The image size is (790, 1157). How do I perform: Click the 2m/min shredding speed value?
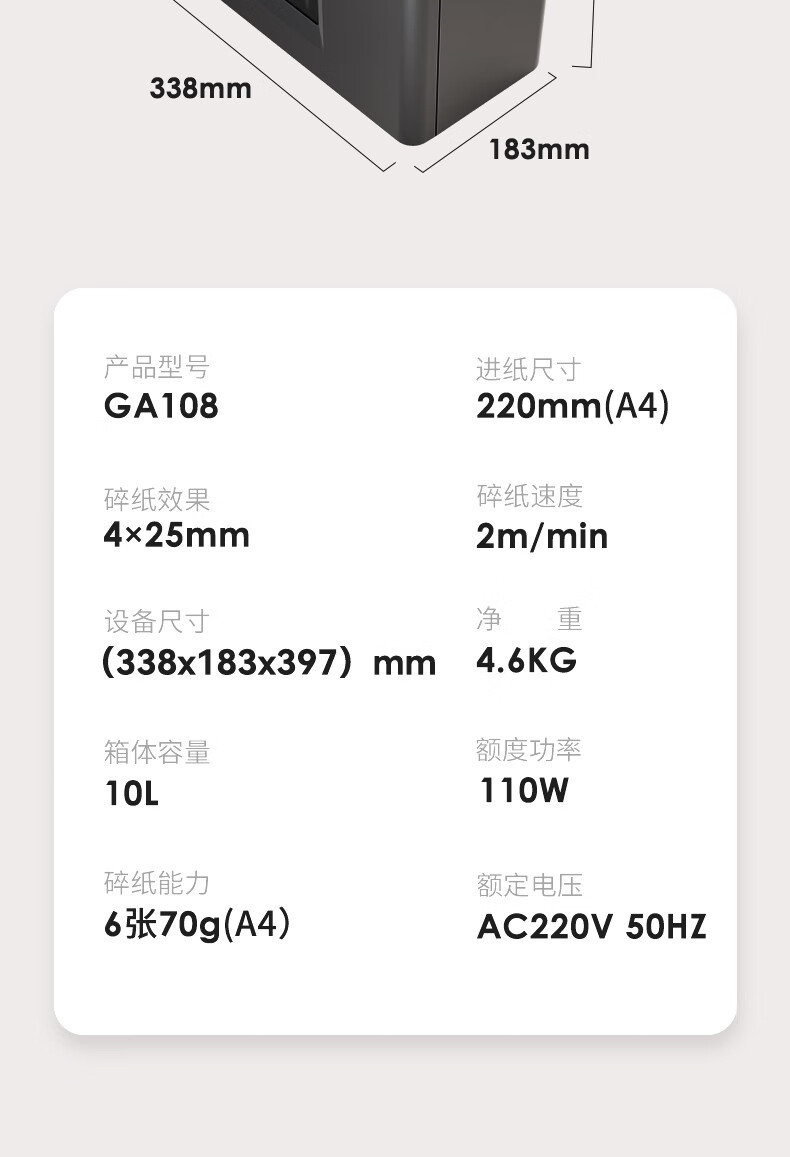click(x=541, y=536)
